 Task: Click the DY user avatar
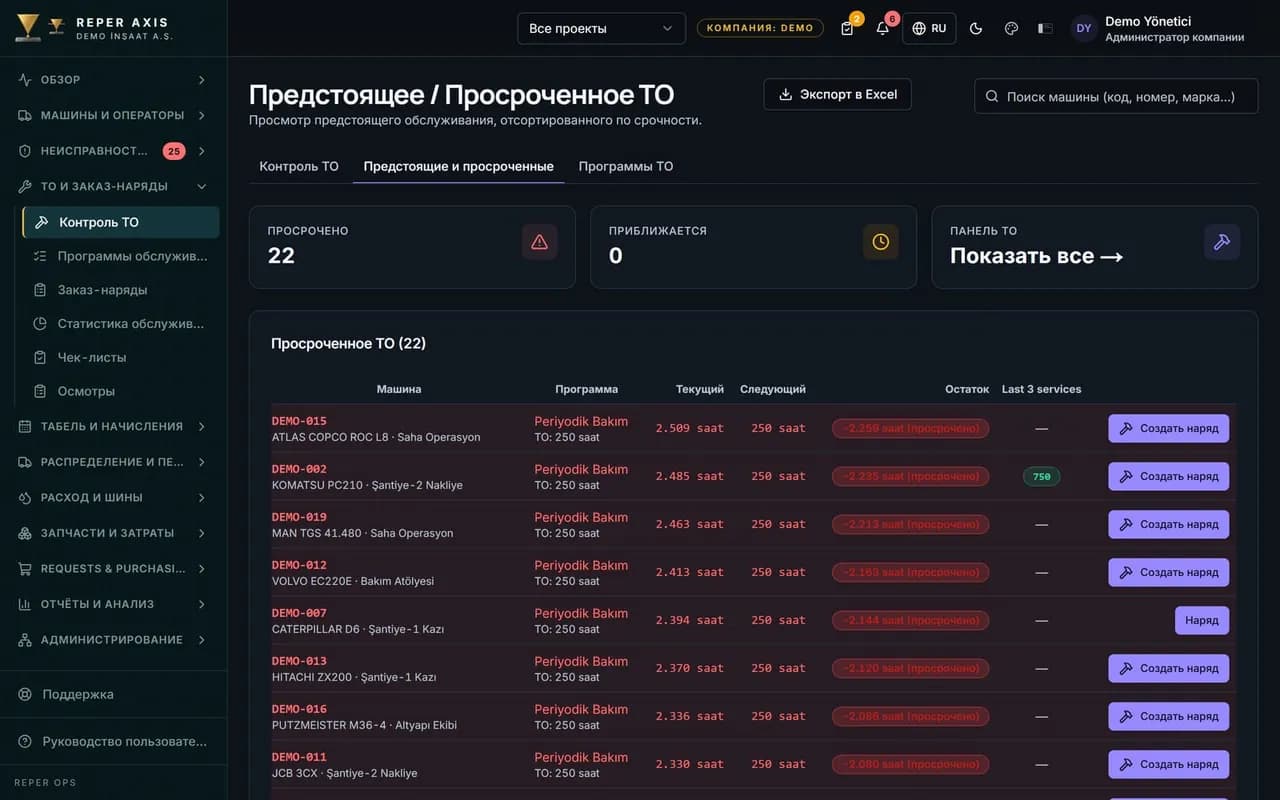1084,28
